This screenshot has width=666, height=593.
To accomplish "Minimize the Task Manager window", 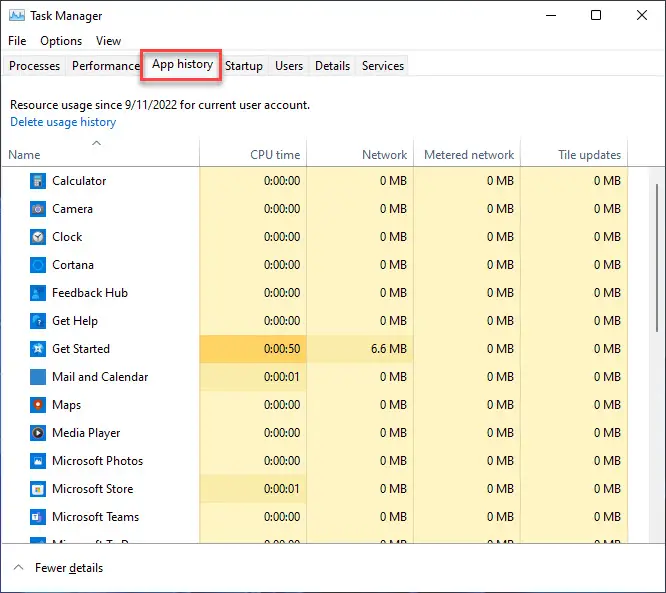I will pyautogui.click(x=551, y=16).
